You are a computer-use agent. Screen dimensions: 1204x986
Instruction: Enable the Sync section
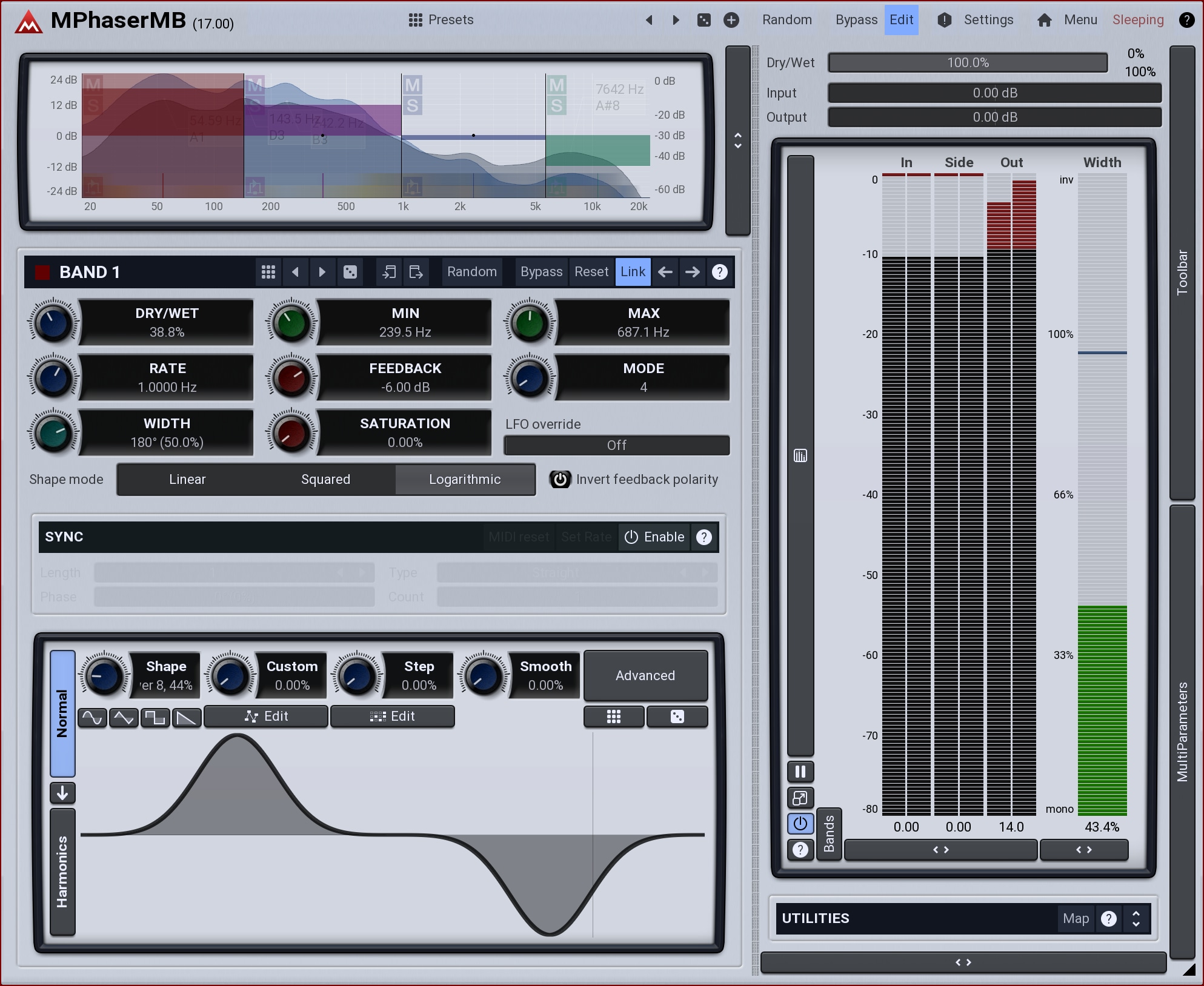click(654, 537)
